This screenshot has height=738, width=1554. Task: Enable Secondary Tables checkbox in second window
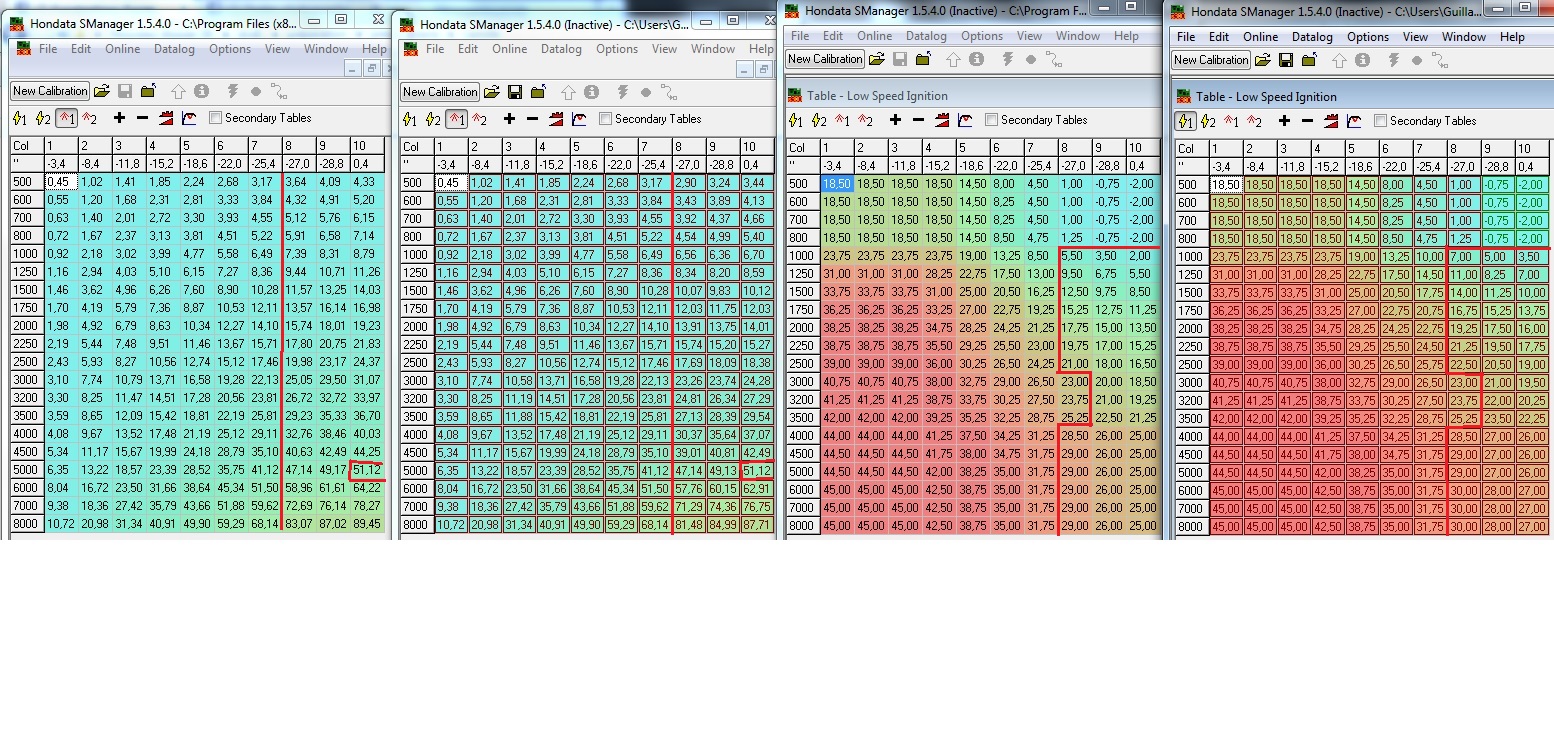605,119
